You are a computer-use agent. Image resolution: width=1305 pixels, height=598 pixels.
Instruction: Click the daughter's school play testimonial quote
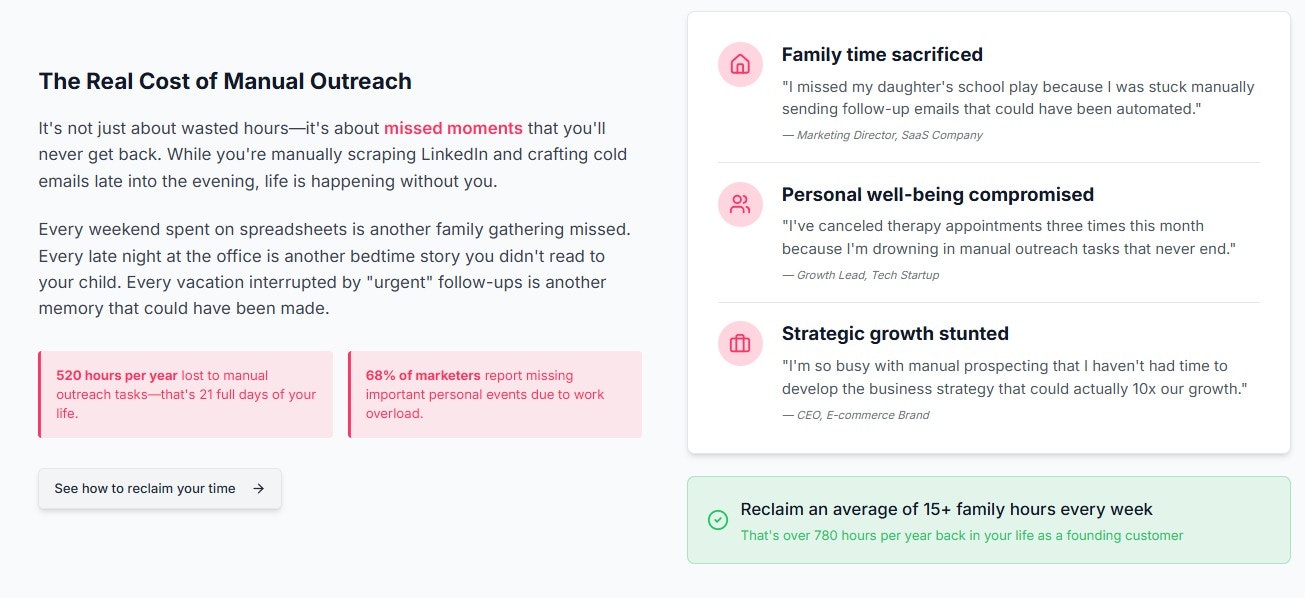coord(1017,98)
